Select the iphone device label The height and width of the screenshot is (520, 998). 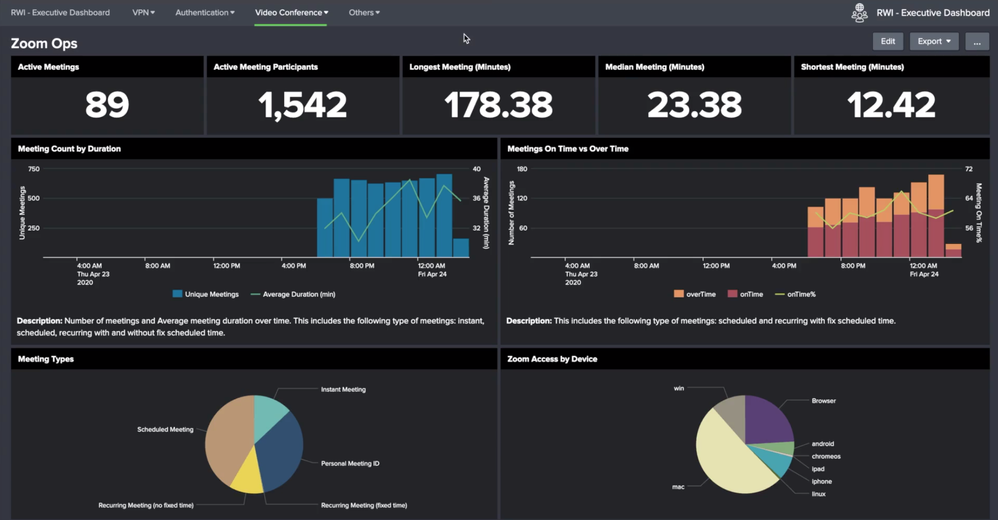click(x=822, y=482)
